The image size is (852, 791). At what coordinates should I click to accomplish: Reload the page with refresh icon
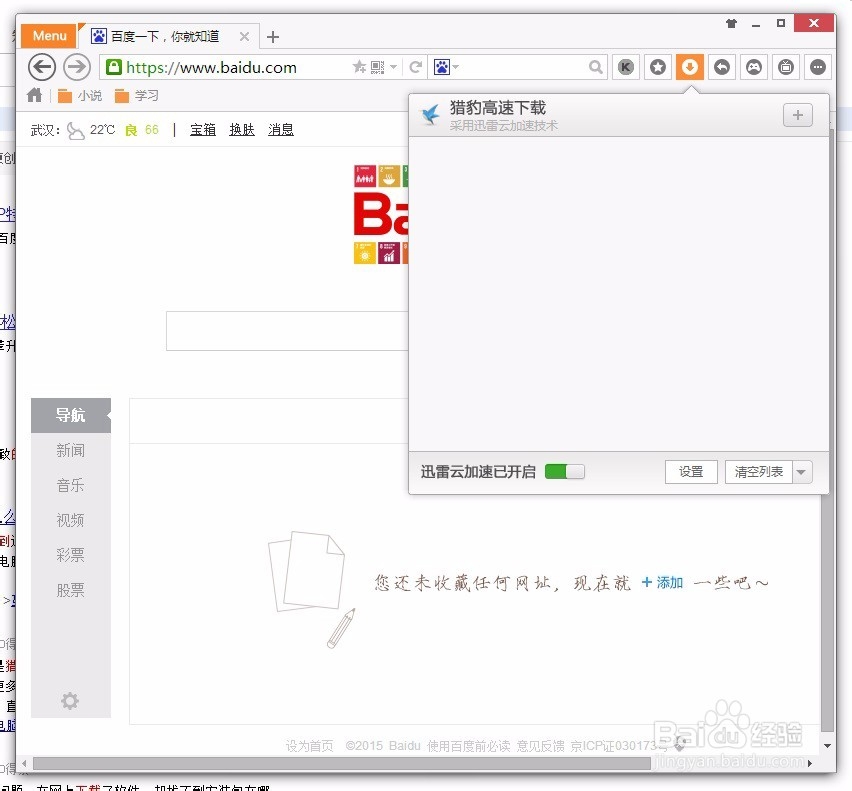pos(416,67)
